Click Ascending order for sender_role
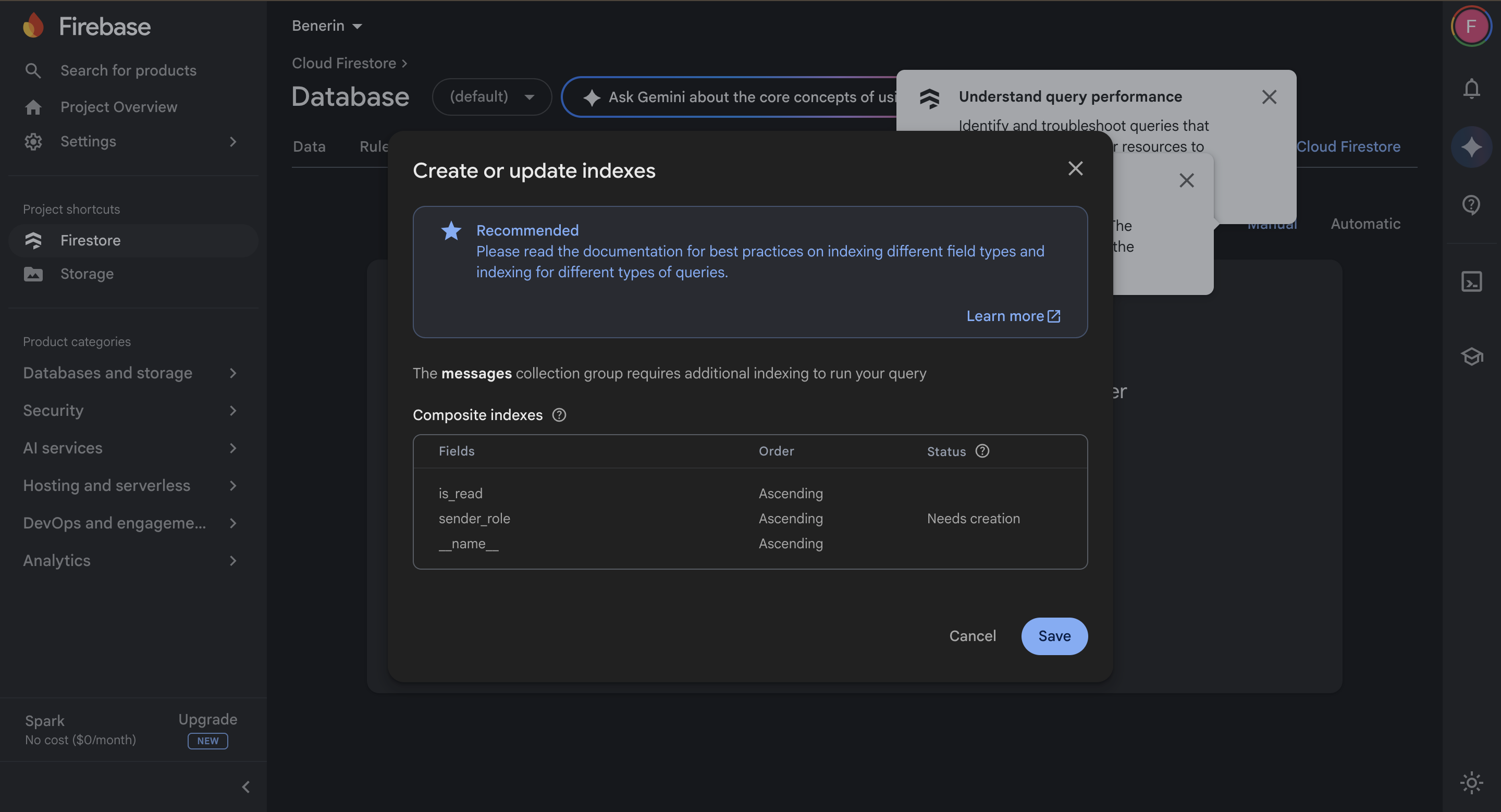 pyautogui.click(x=791, y=519)
